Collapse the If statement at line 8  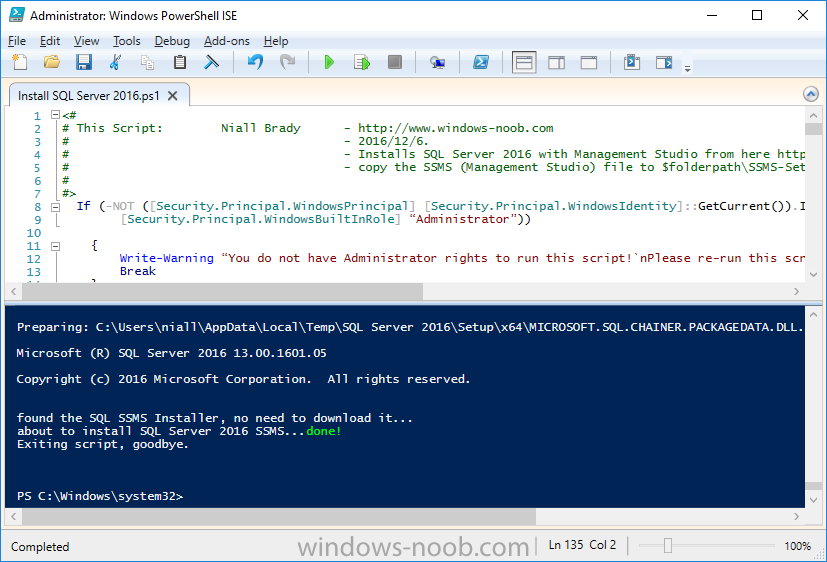coord(55,207)
